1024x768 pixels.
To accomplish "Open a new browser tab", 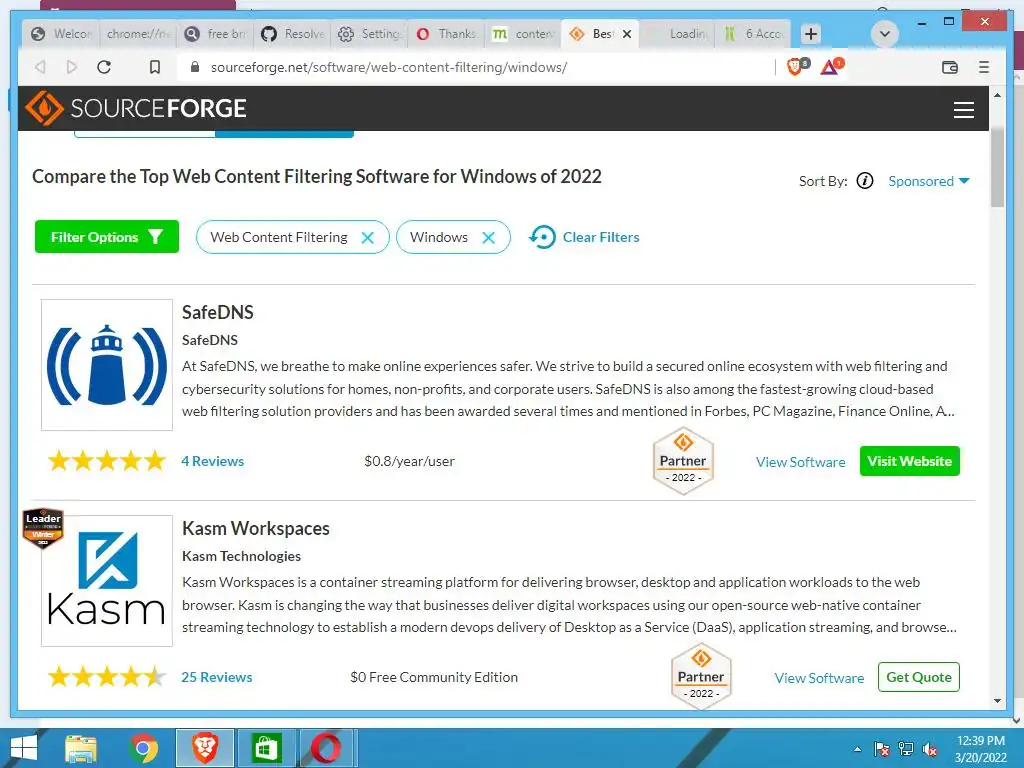I will point(811,34).
